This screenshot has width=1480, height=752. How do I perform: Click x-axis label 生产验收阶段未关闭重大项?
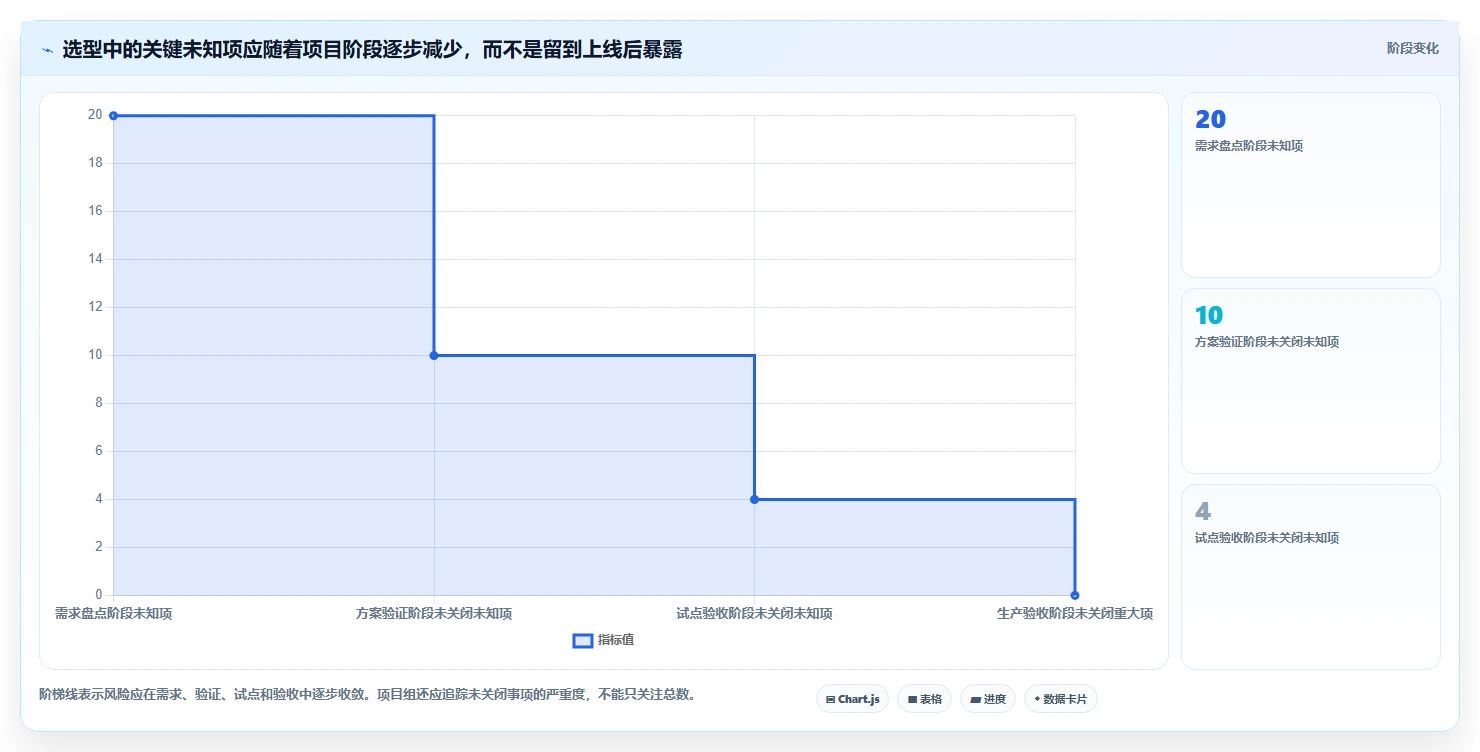[x=1075, y=613]
